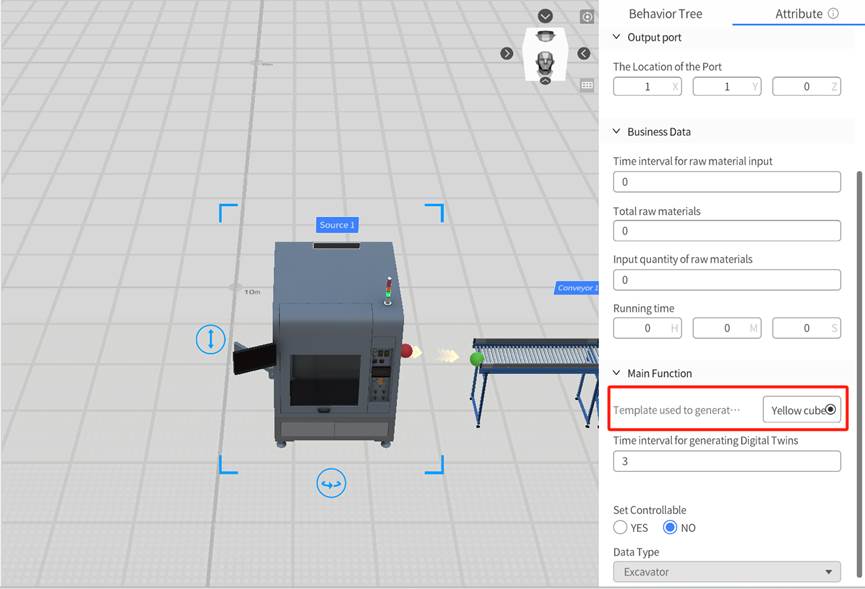This screenshot has width=865, height=589.
Task: Click the vertical move handle beside Source 1
Action: click(210, 339)
